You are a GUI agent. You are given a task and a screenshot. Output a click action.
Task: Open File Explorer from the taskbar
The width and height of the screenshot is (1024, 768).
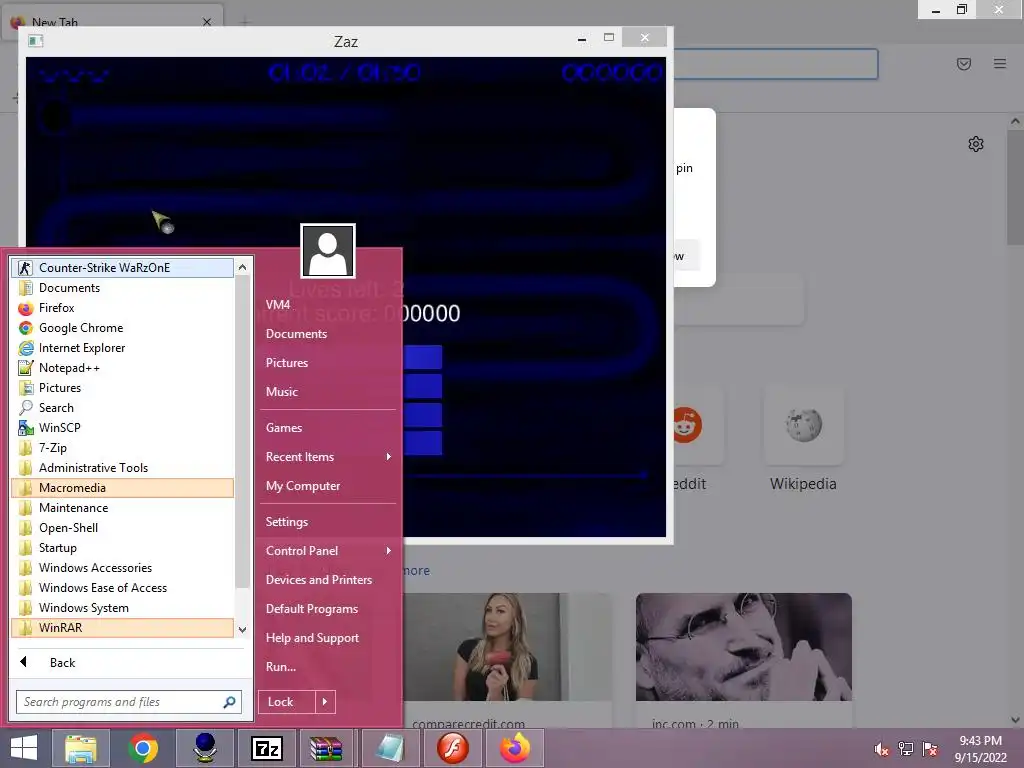pos(80,748)
